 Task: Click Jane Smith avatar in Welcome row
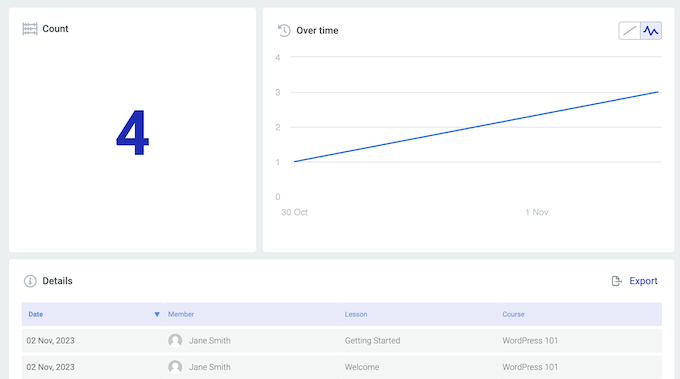pos(175,367)
